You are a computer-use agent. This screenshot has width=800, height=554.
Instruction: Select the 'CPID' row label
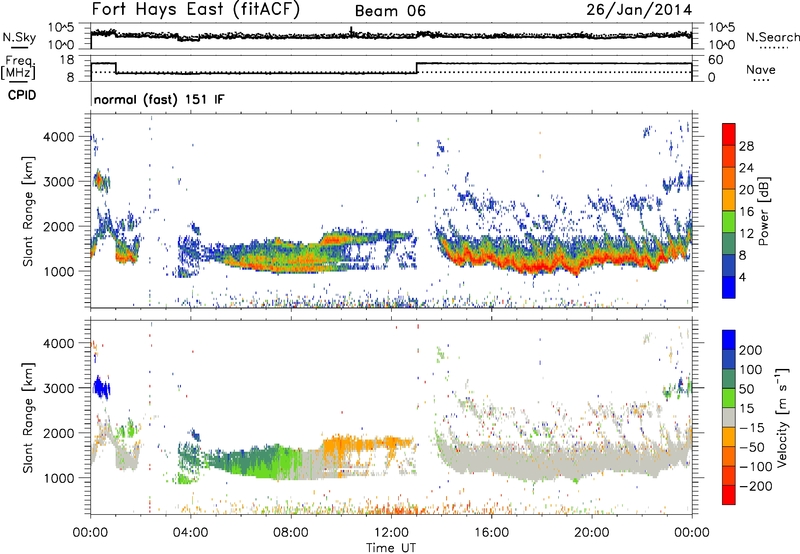[x=22, y=95]
